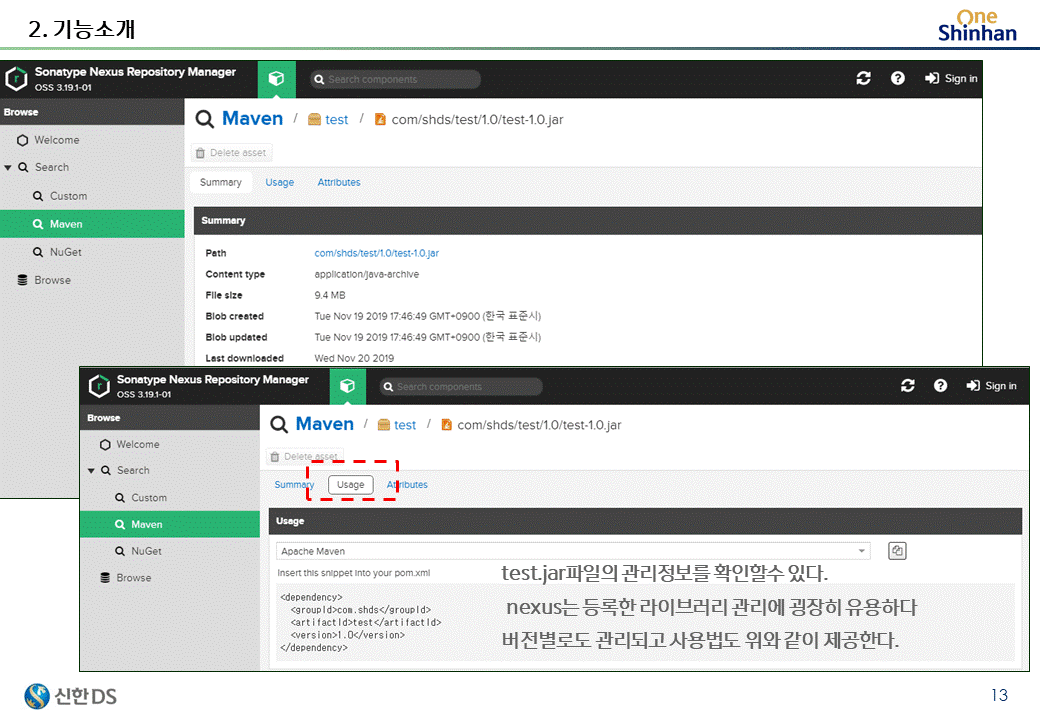
Task: Select Maven search in front window sidebar
Action: coord(170,524)
